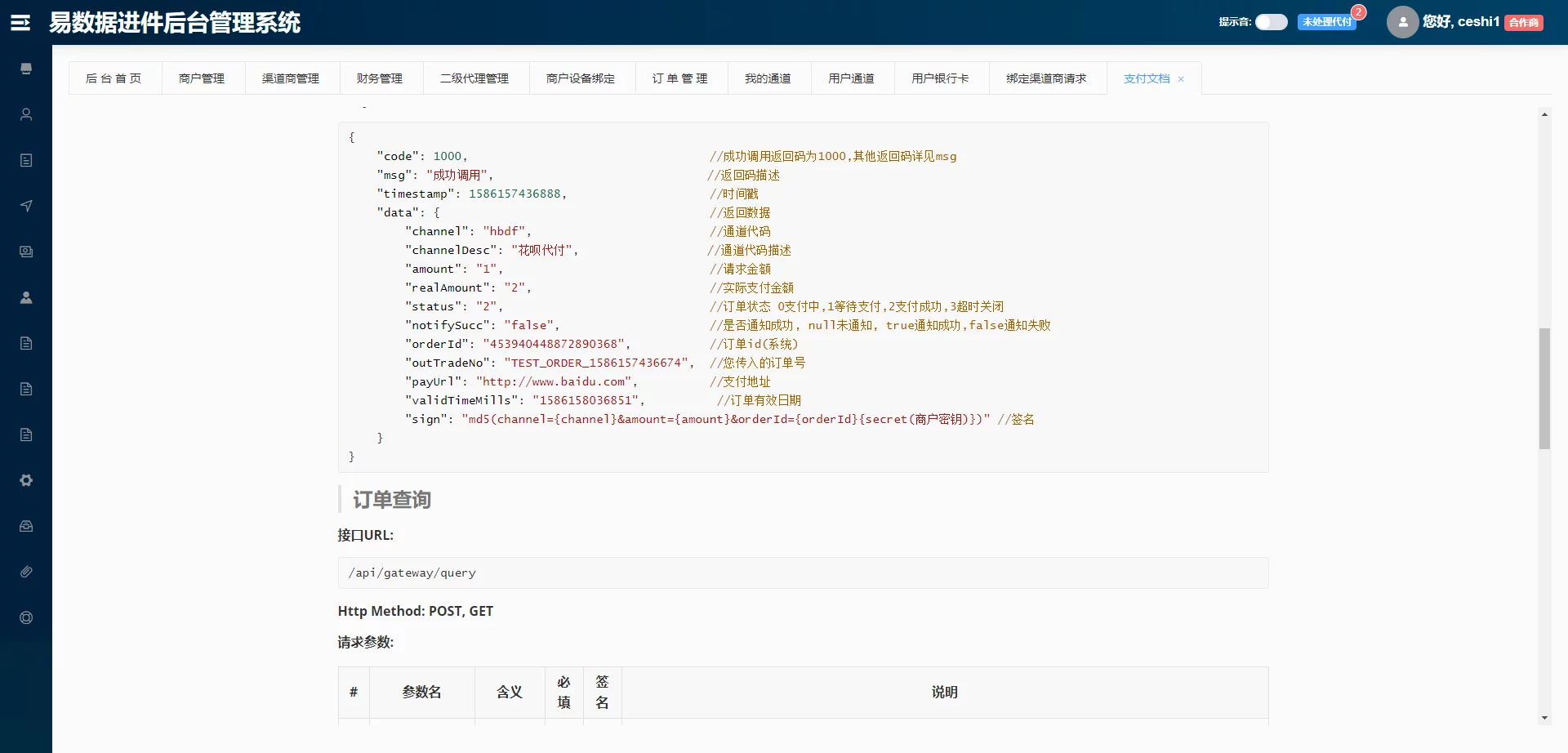Click the "code": 1000 line
The image size is (1568, 753).
coord(422,156)
